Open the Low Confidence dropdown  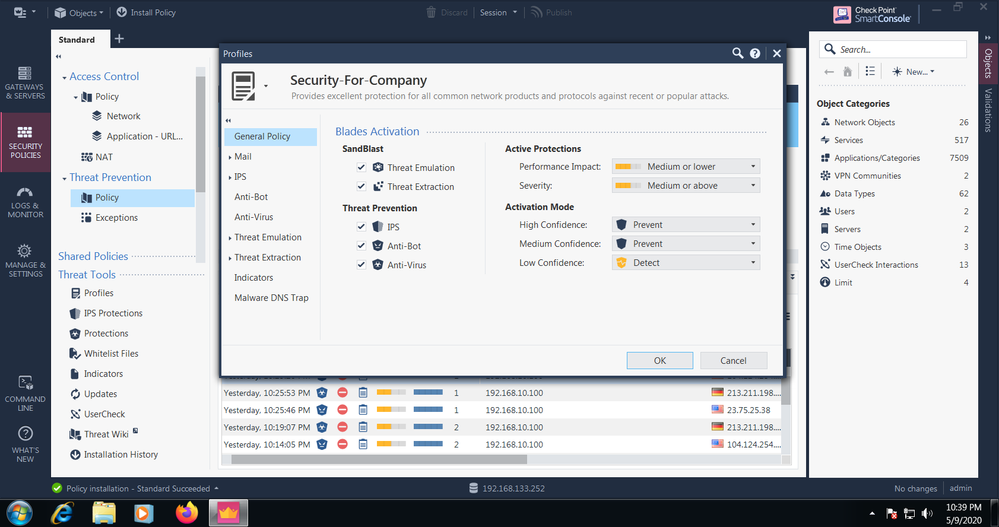point(685,263)
